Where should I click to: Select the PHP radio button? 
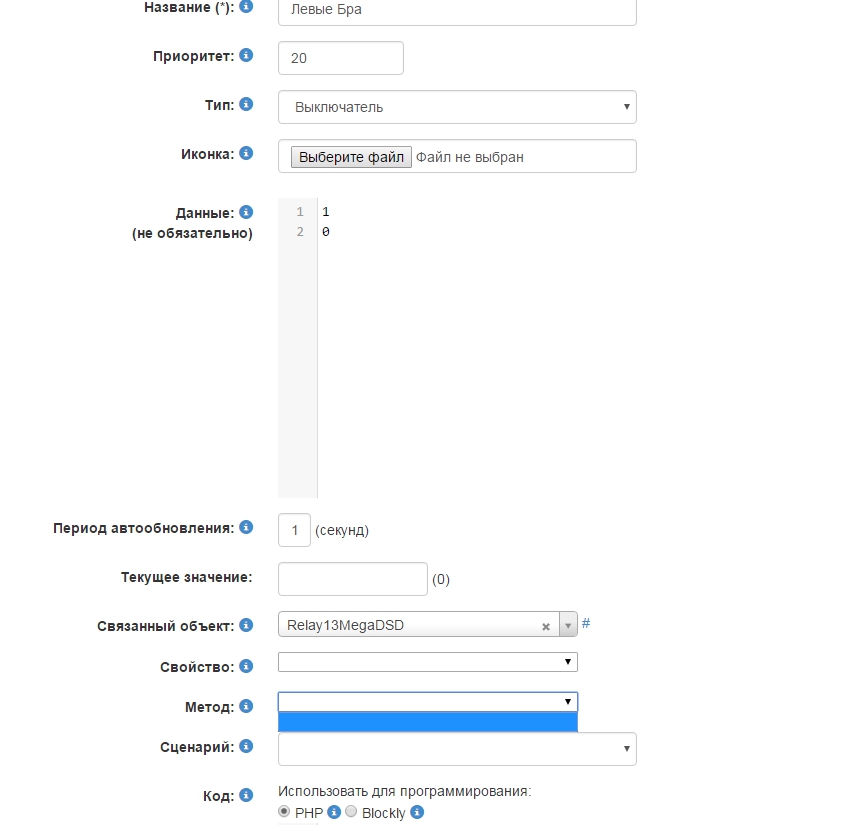click(x=285, y=812)
